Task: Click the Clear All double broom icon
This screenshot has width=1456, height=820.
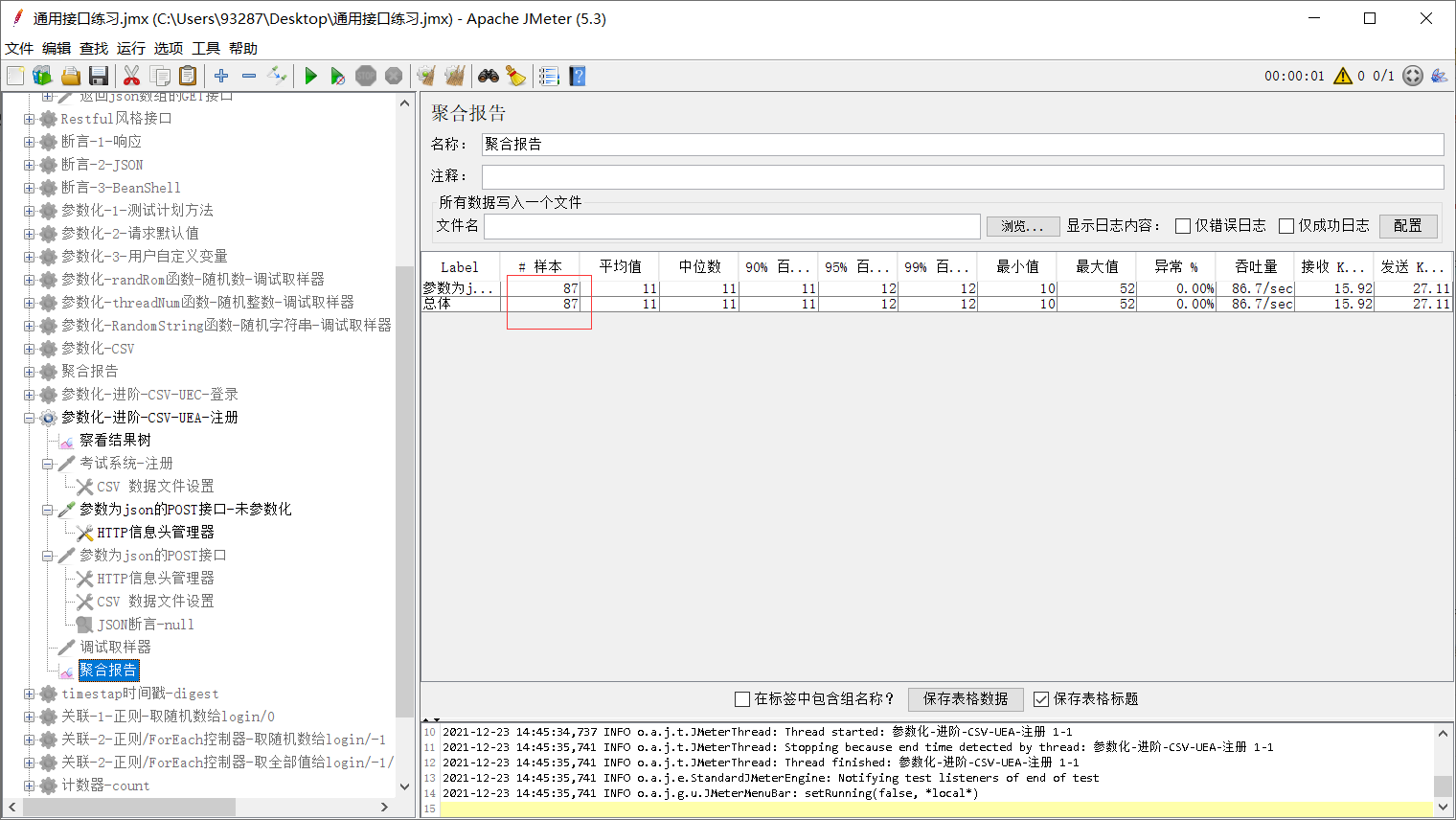Action: 454,76
